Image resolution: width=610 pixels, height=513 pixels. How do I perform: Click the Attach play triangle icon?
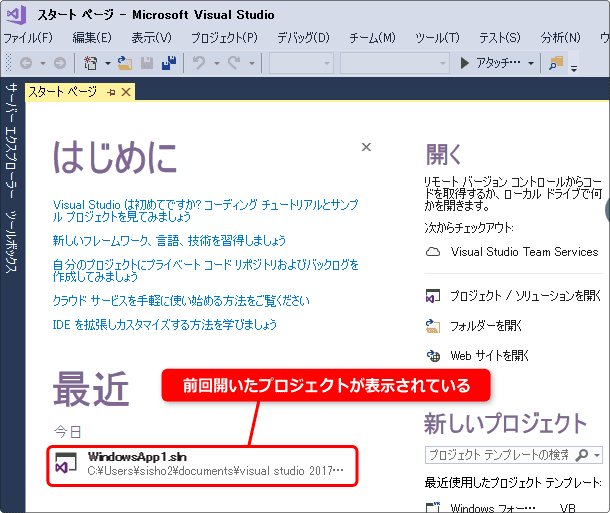(x=465, y=63)
